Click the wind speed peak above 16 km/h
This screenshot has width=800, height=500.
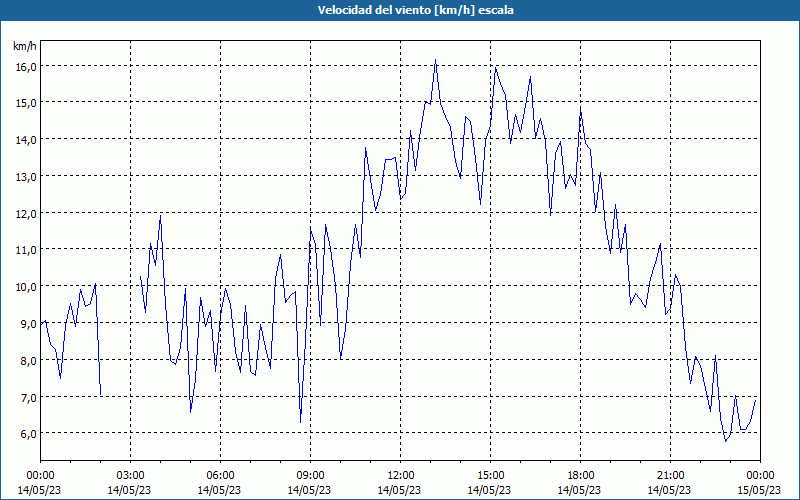click(435, 60)
